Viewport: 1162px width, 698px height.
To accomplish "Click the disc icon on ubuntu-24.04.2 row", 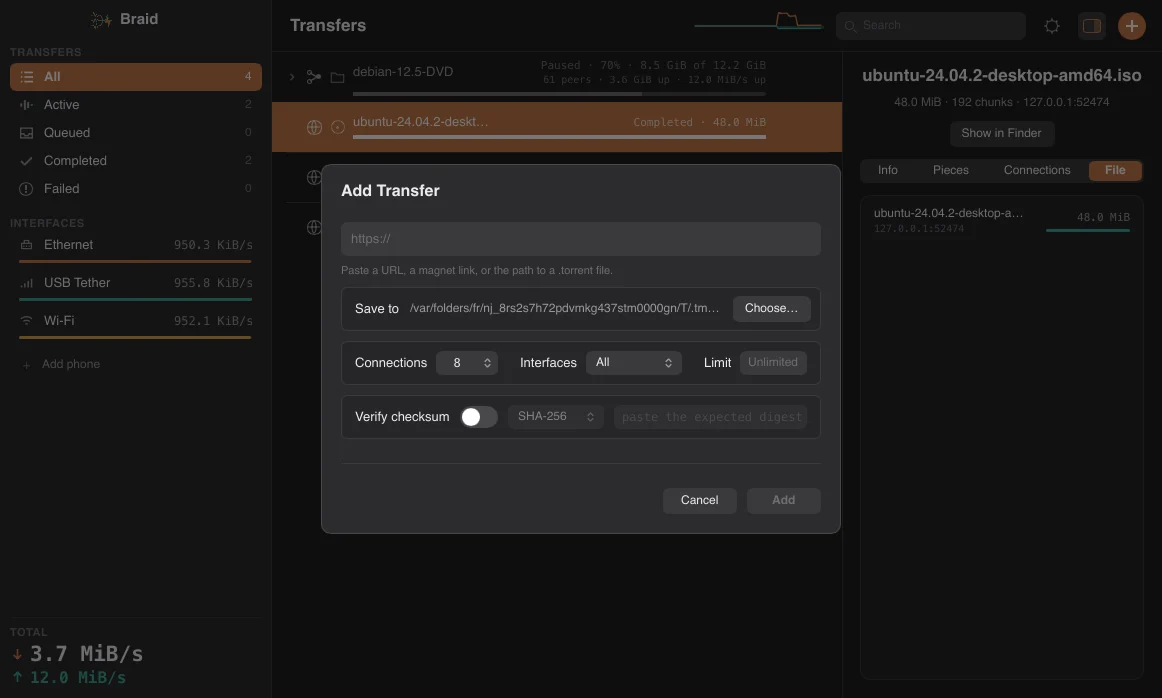I will 338,127.
